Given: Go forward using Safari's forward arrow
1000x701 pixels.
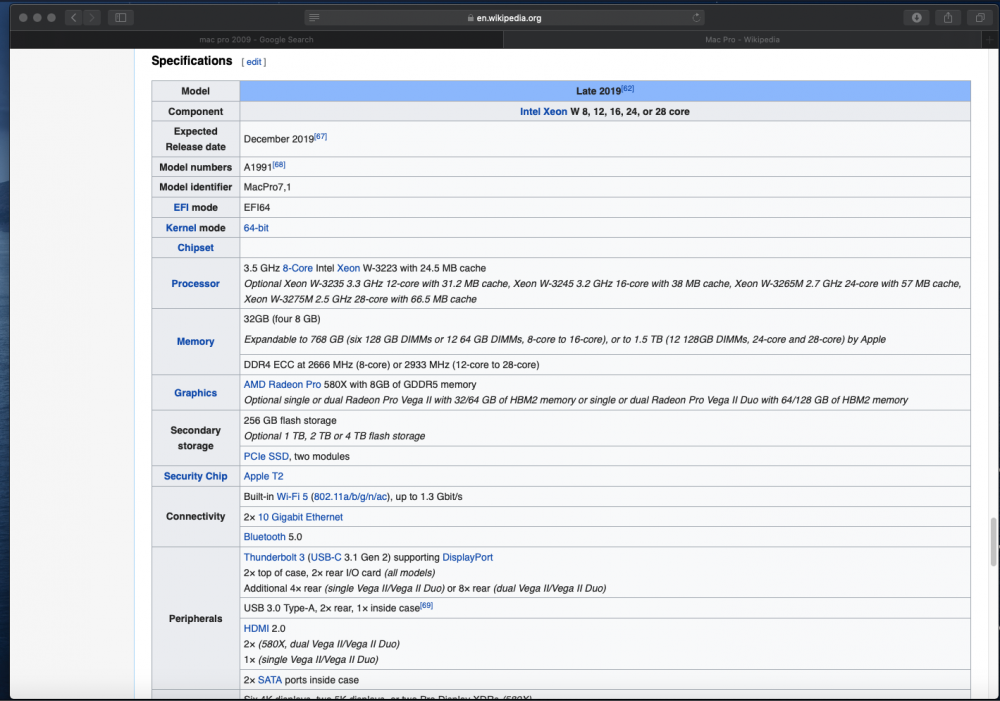Looking at the screenshot, I should click(92, 18).
